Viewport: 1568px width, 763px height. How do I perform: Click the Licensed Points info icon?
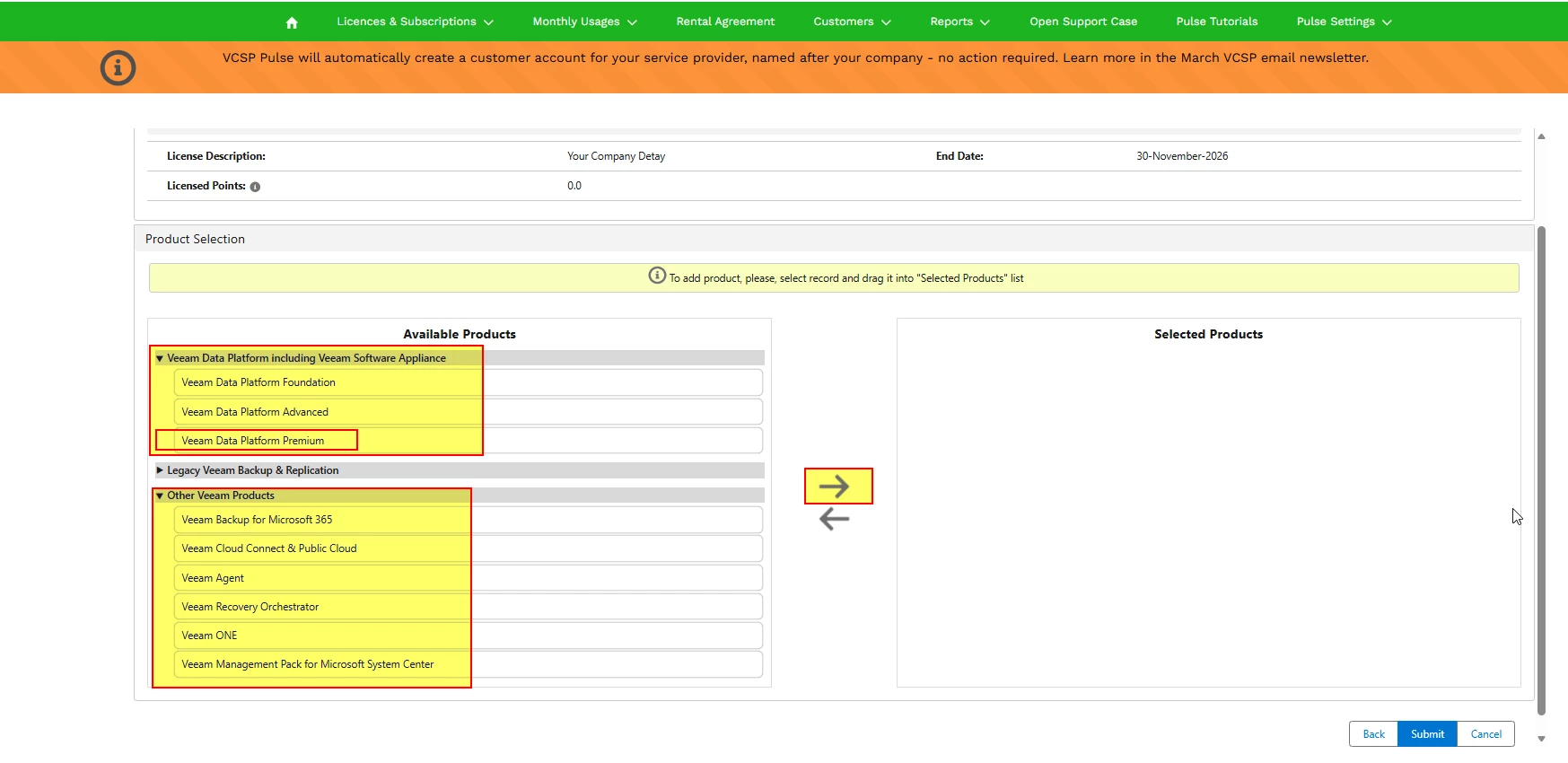point(255,187)
